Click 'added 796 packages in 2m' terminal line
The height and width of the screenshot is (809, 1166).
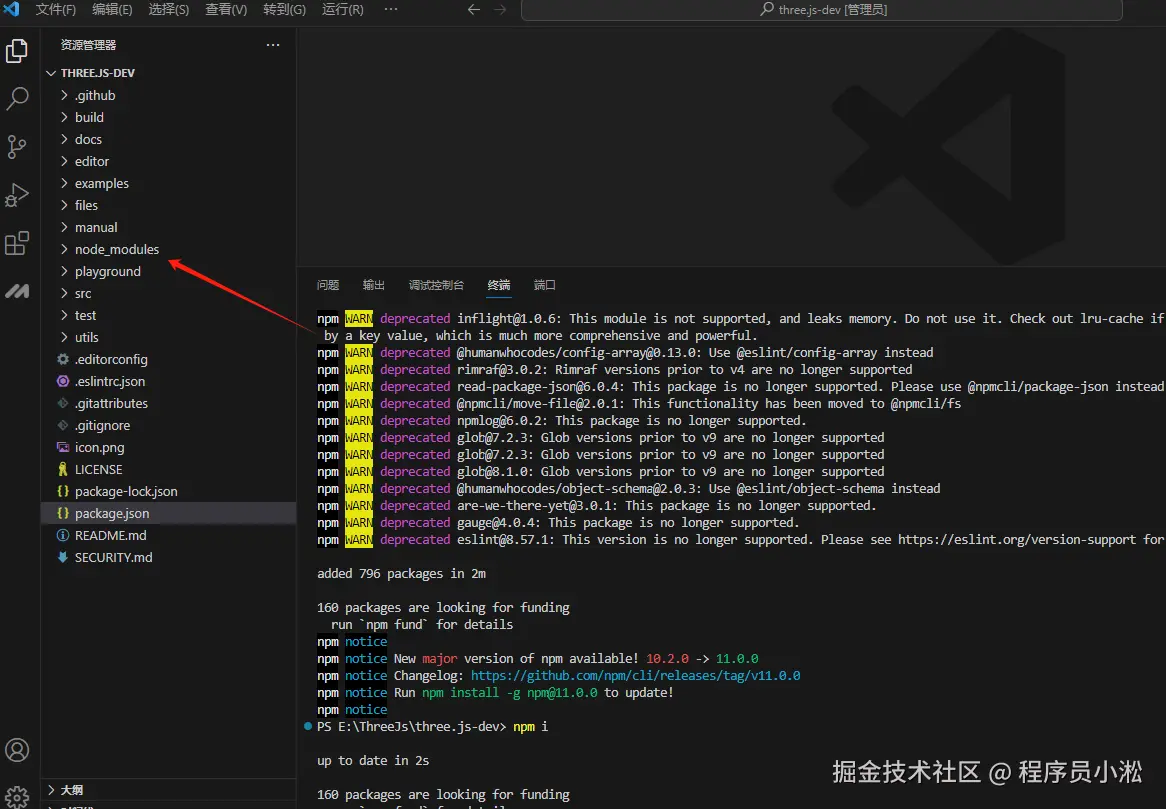click(402, 574)
